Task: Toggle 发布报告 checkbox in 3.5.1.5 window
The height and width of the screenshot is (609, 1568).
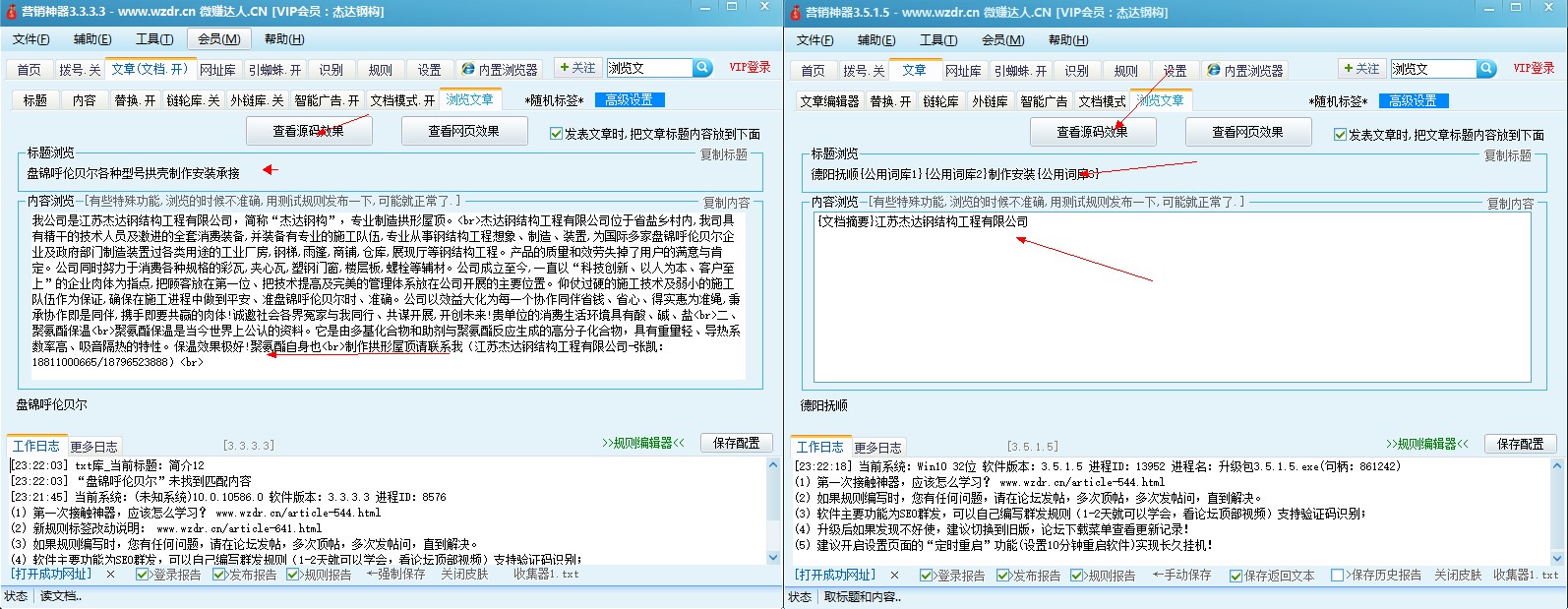Action: 1002,575
